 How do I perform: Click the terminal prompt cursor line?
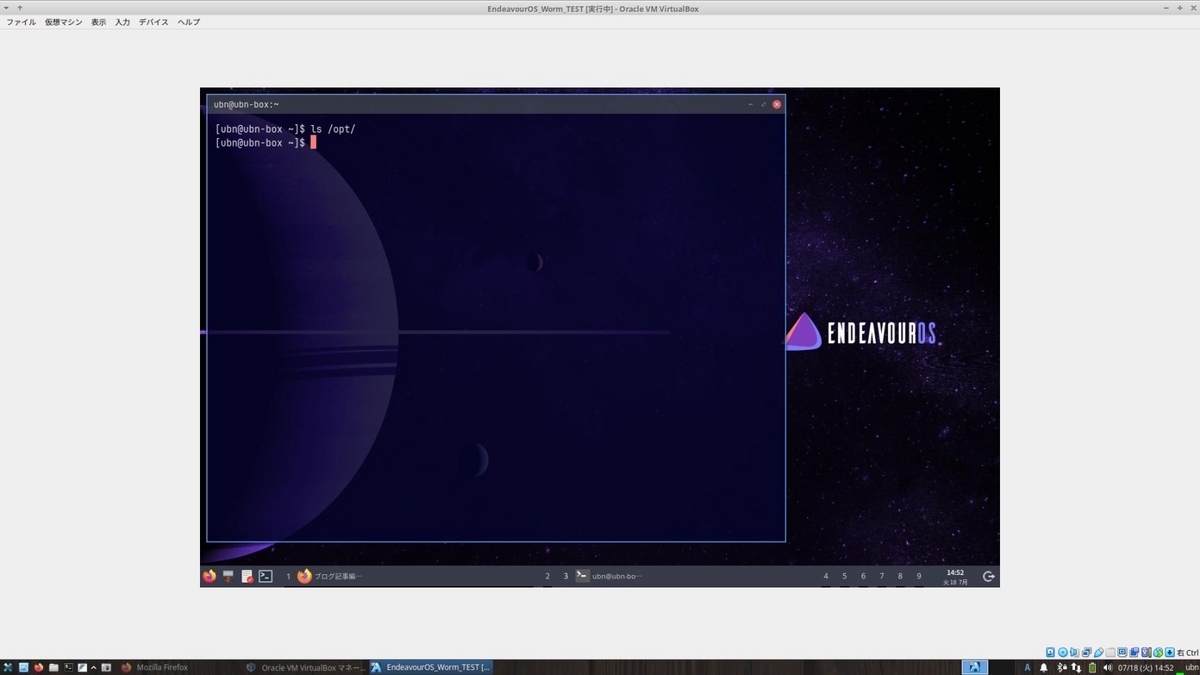(x=265, y=142)
